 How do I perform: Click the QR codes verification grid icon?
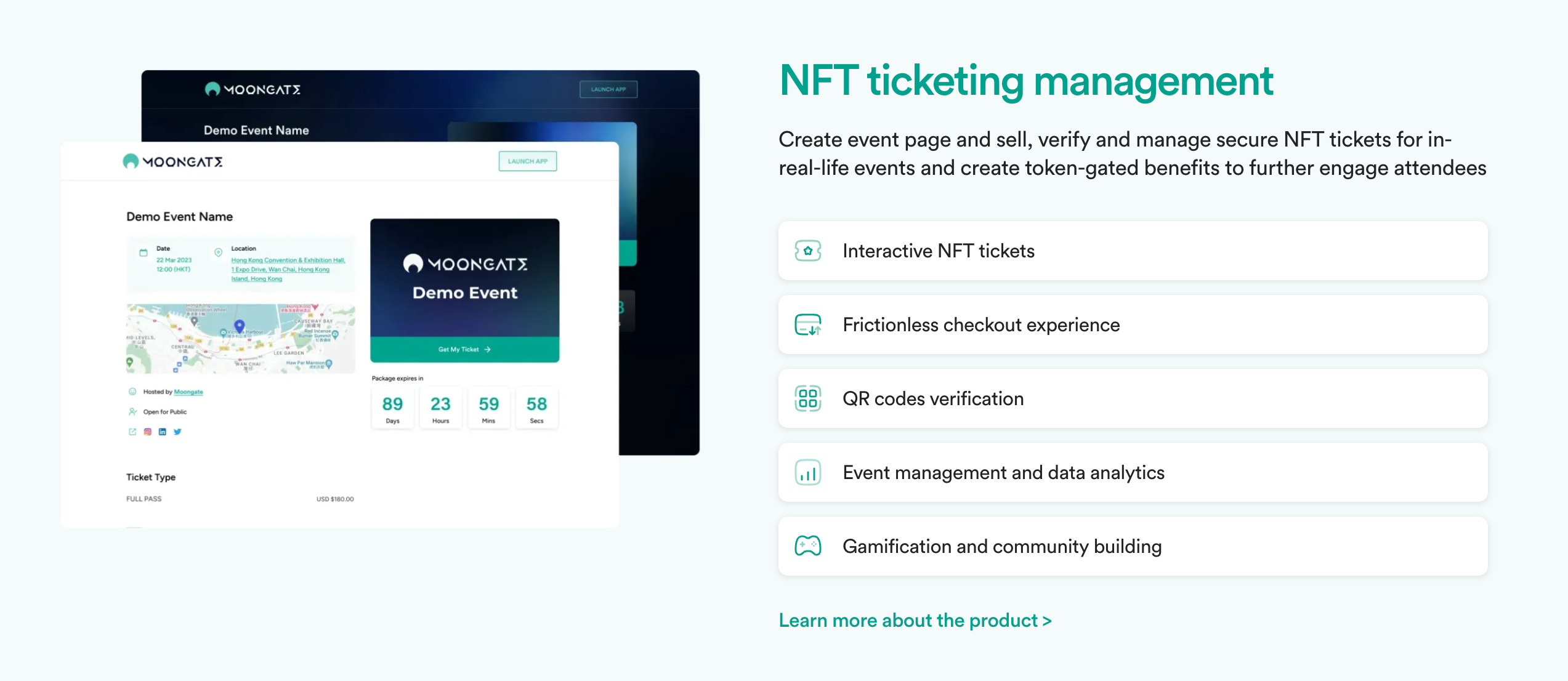tap(807, 398)
